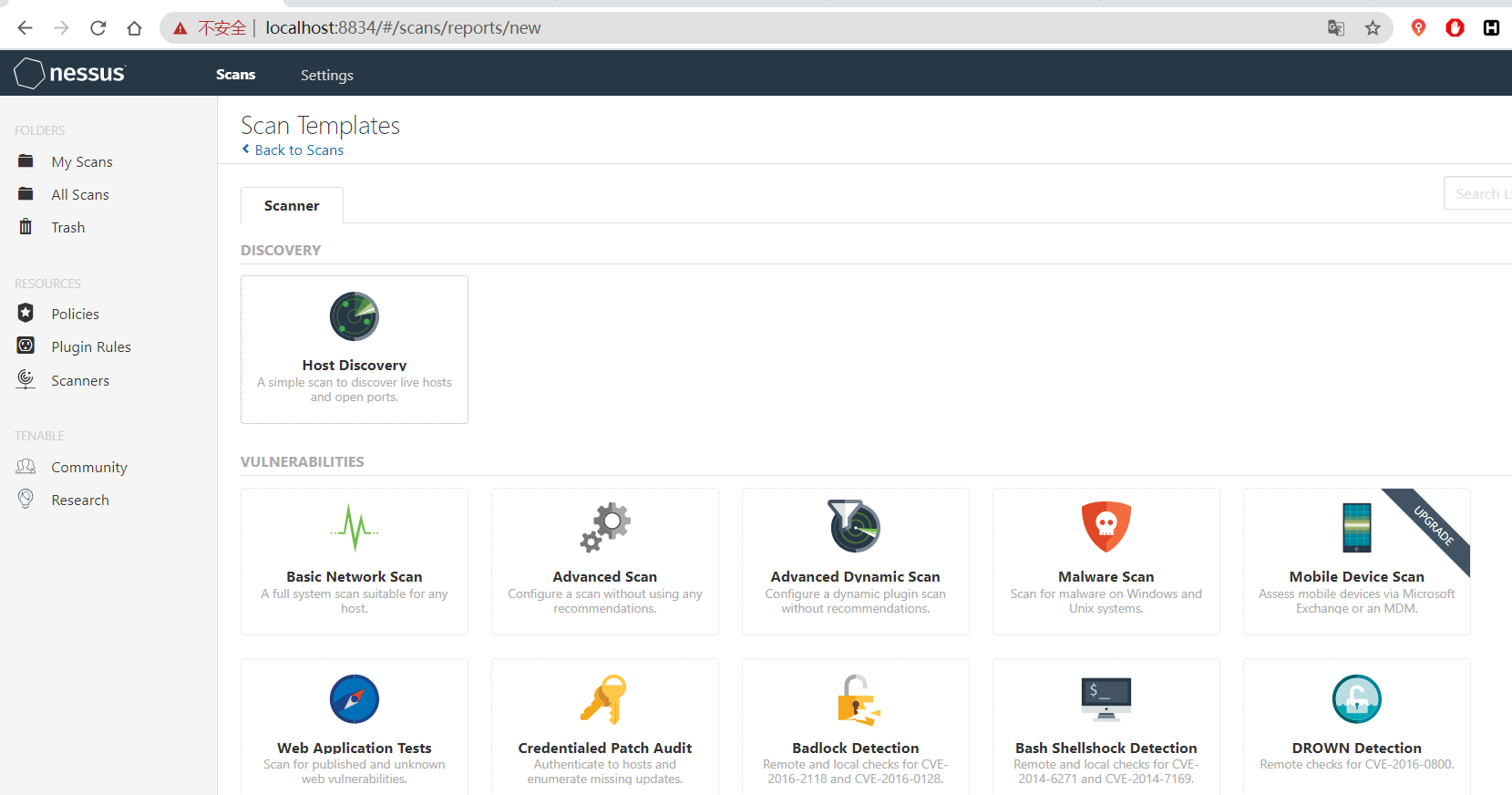Click the Research lightbulb icon
This screenshot has width=1512, height=795.
[26, 499]
